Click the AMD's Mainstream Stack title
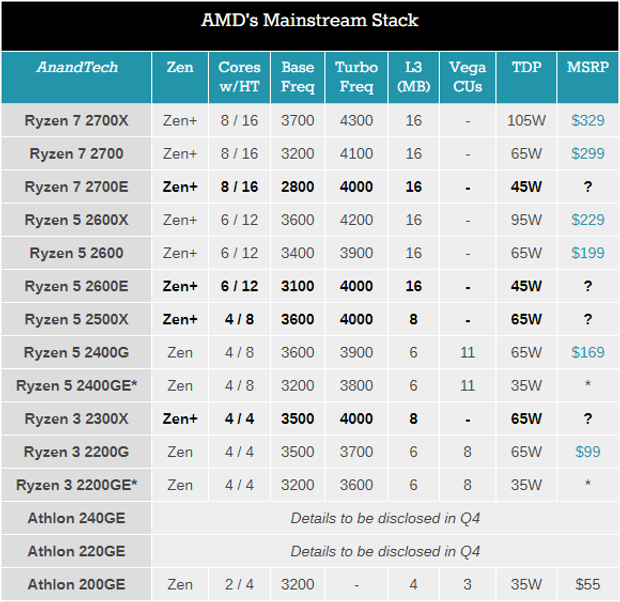620x602 pixels. 310,20
